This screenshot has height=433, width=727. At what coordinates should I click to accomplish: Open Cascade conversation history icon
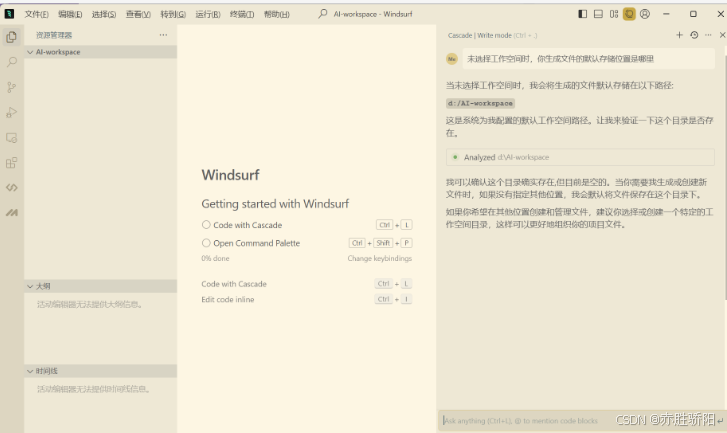tap(694, 35)
